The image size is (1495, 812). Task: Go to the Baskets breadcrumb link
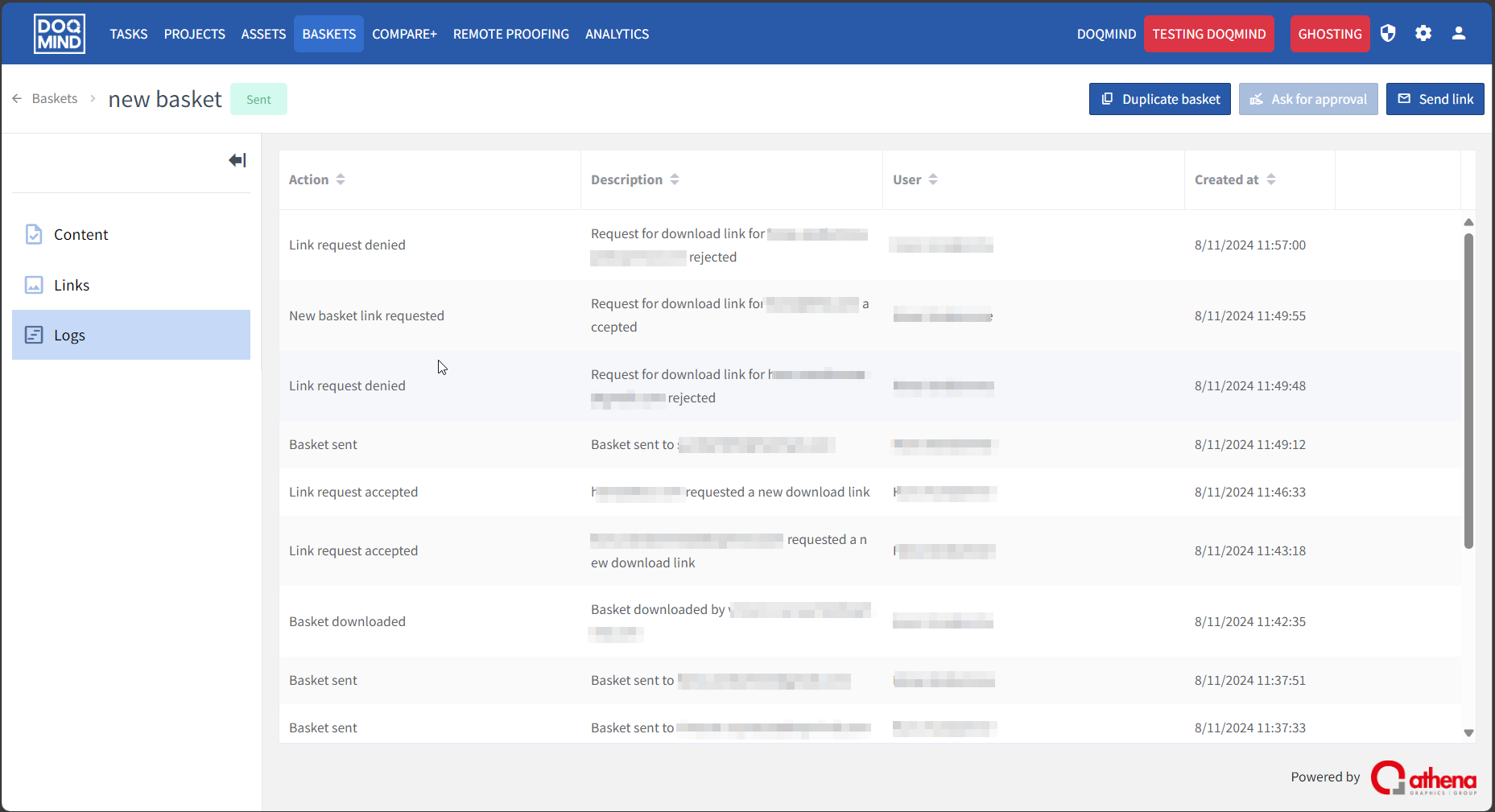point(55,98)
